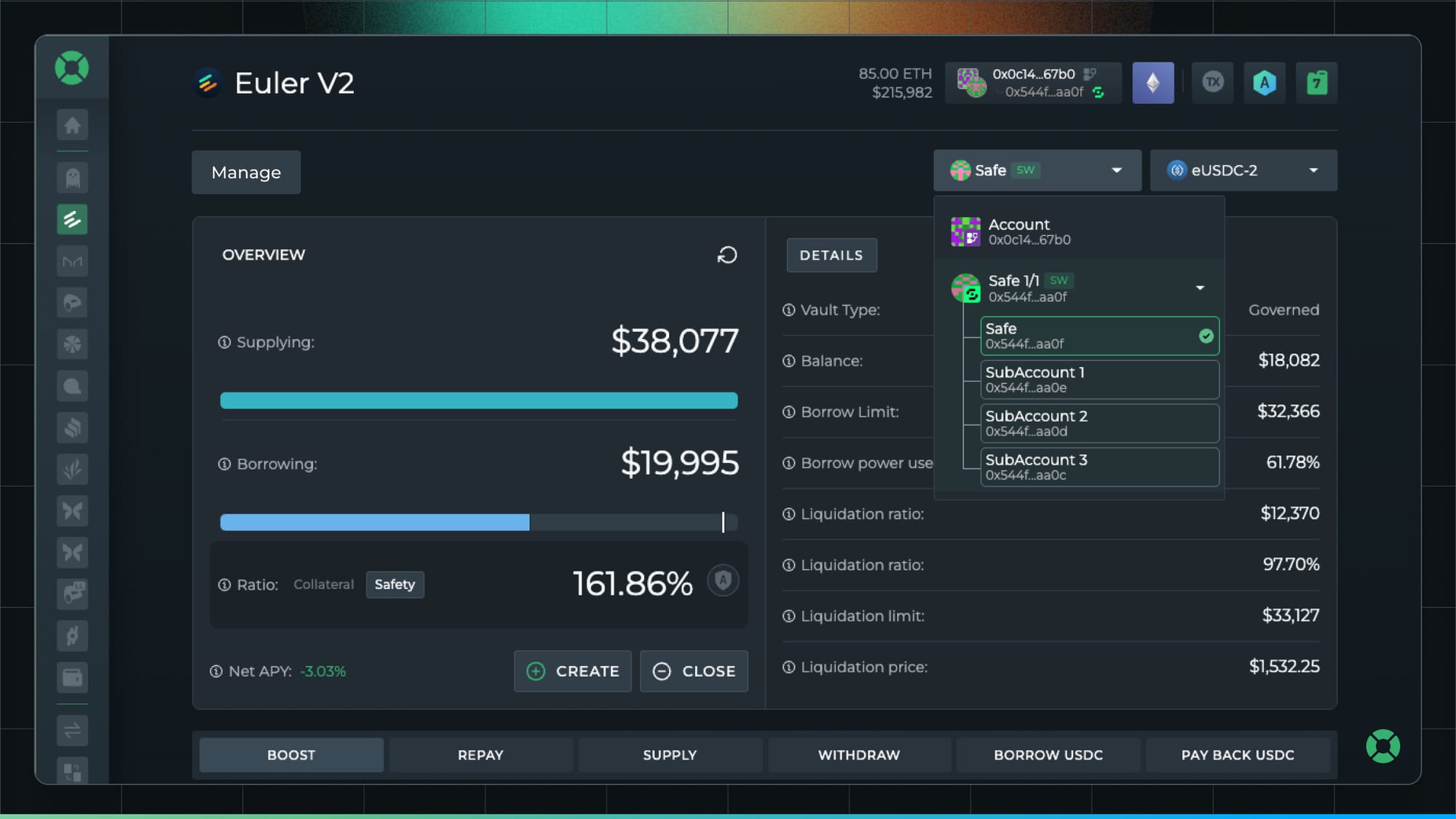Image resolution: width=1456 pixels, height=819 pixels.
Task: Refresh the Overview panel
Action: click(x=727, y=255)
